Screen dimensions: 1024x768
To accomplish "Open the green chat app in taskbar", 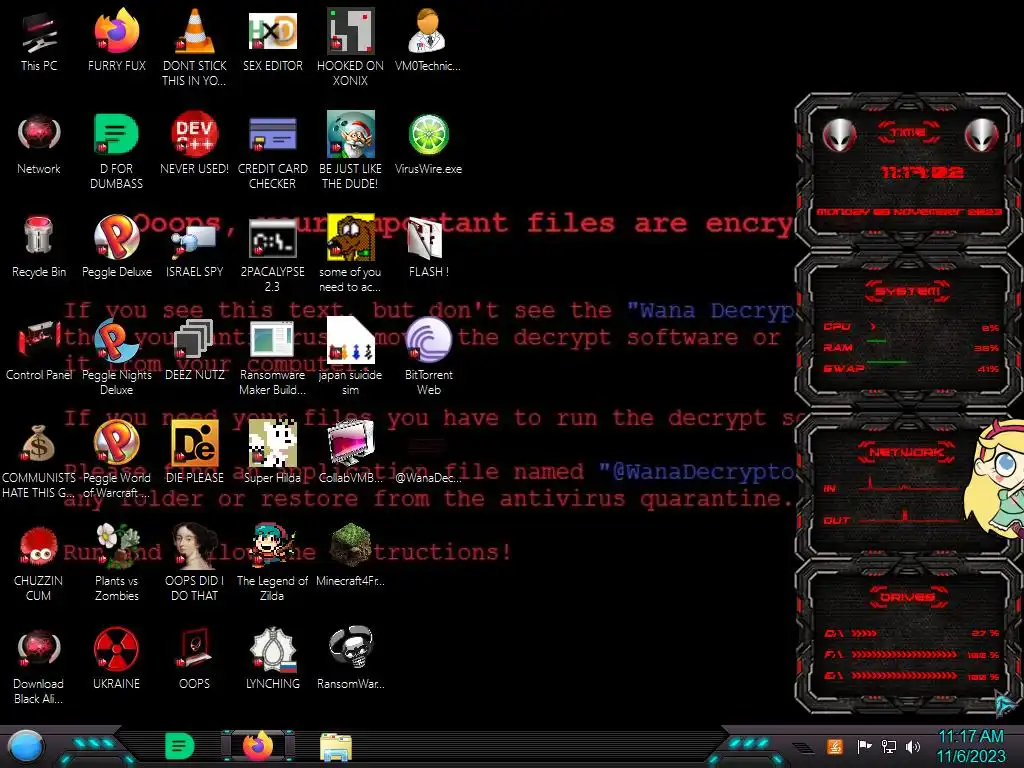I will point(179,746).
